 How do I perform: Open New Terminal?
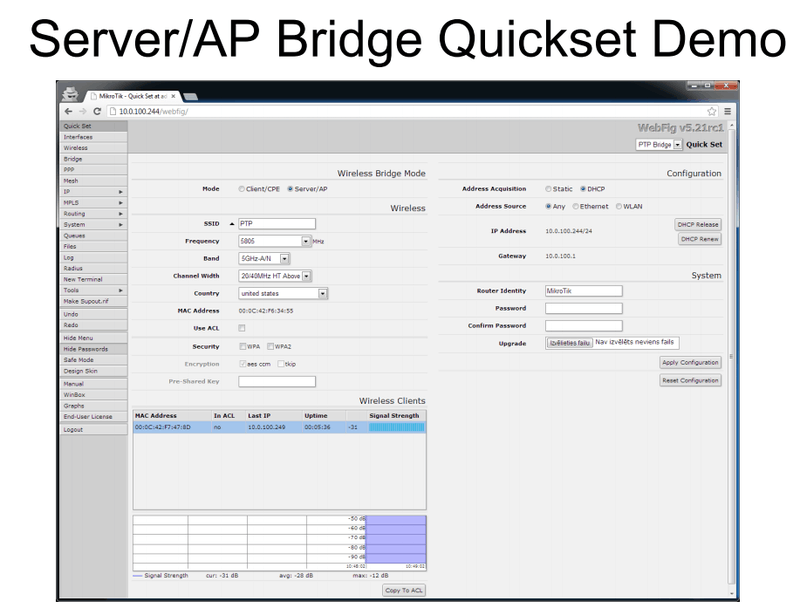(93, 280)
